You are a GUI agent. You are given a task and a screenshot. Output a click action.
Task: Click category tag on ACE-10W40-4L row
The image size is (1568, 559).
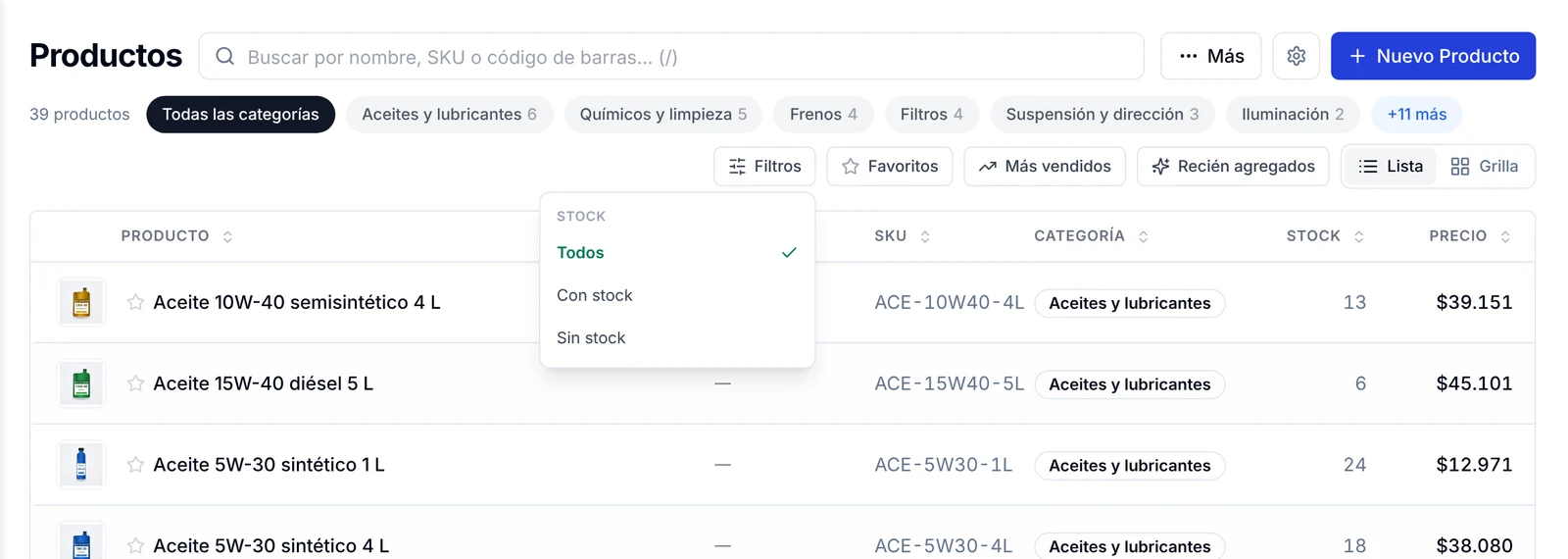coord(1129,303)
